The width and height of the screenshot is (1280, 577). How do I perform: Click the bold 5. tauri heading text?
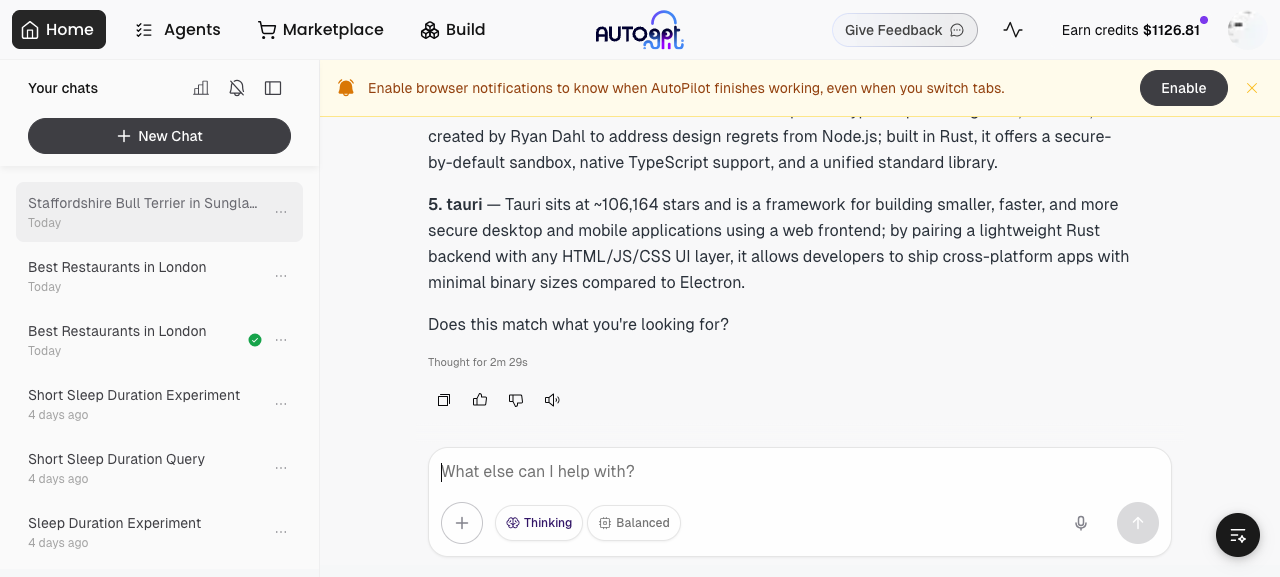click(455, 204)
